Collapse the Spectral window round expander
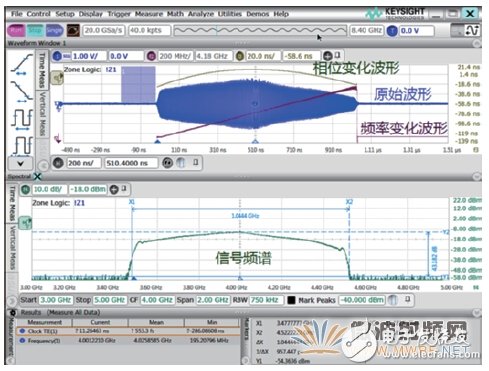Image resolution: width=489 pixels, height=371 pixels. (x=477, y=176)
